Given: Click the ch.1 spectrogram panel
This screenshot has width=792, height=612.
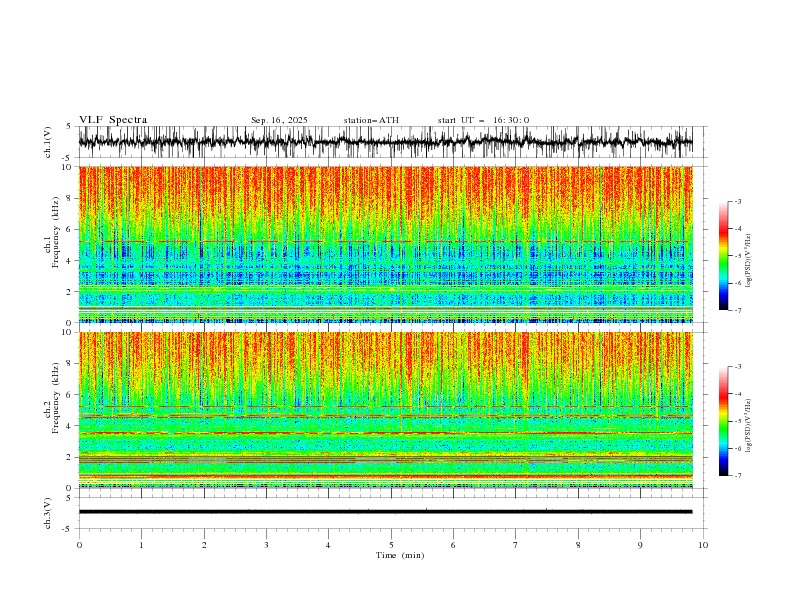Looking at the screenshot, I should tap(385, 244).
